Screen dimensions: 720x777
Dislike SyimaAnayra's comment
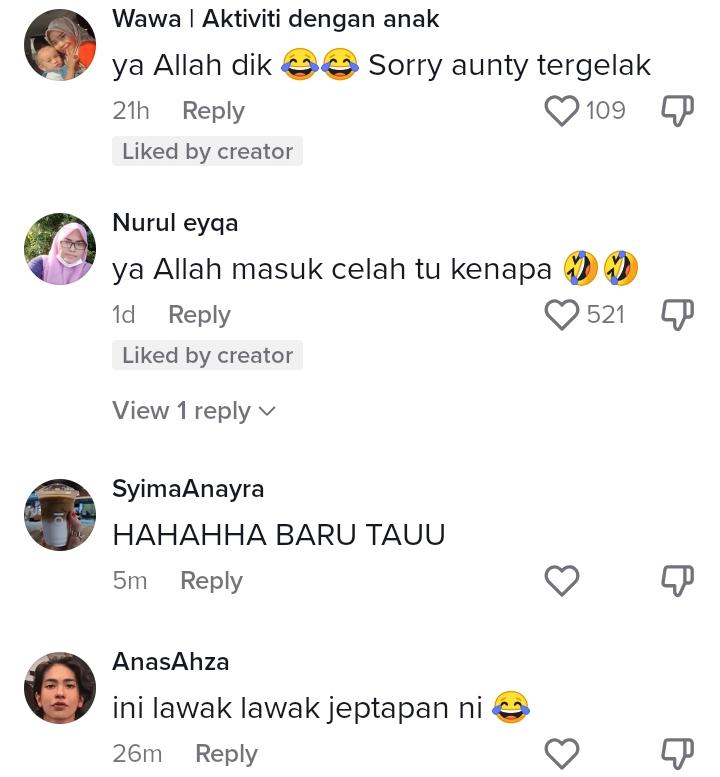(x=678, y=581)
